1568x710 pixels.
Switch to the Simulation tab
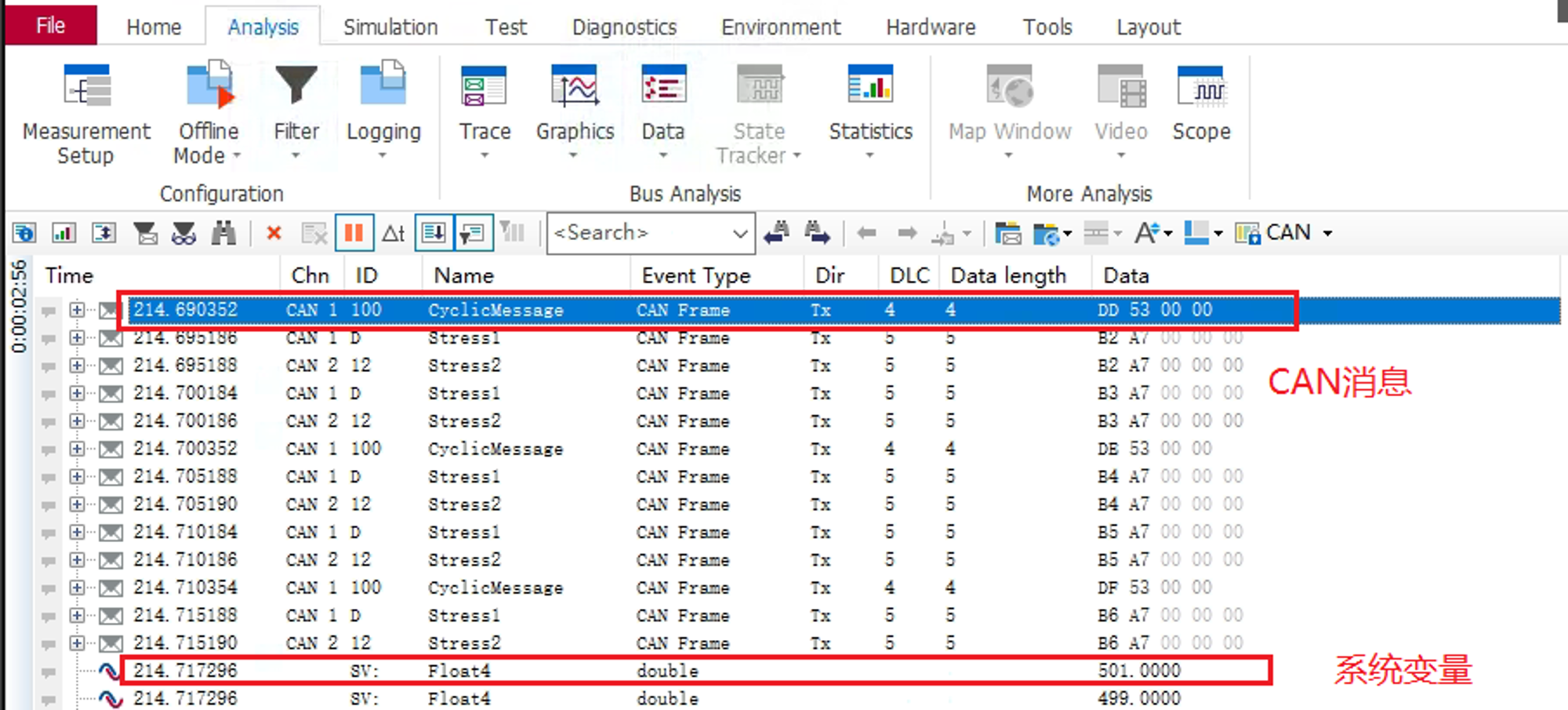(390, 27)
